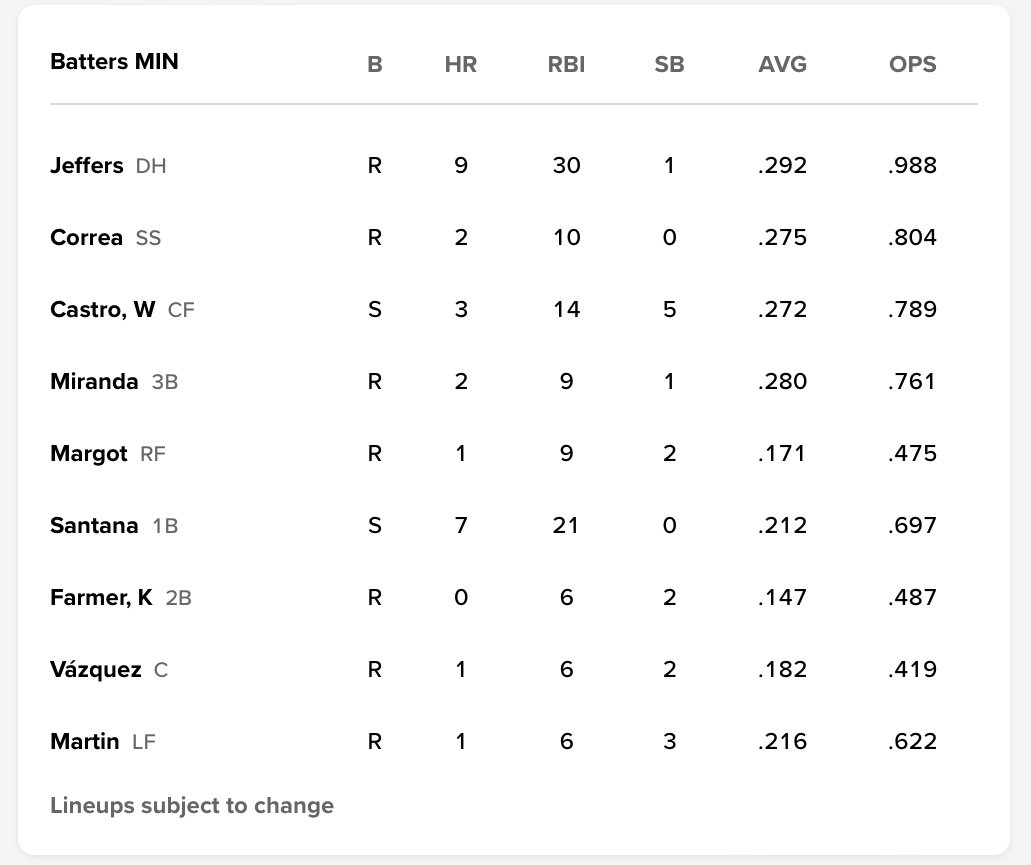Click the SB column header
This screenshot has height=865, width=1031.
(669, 65)
